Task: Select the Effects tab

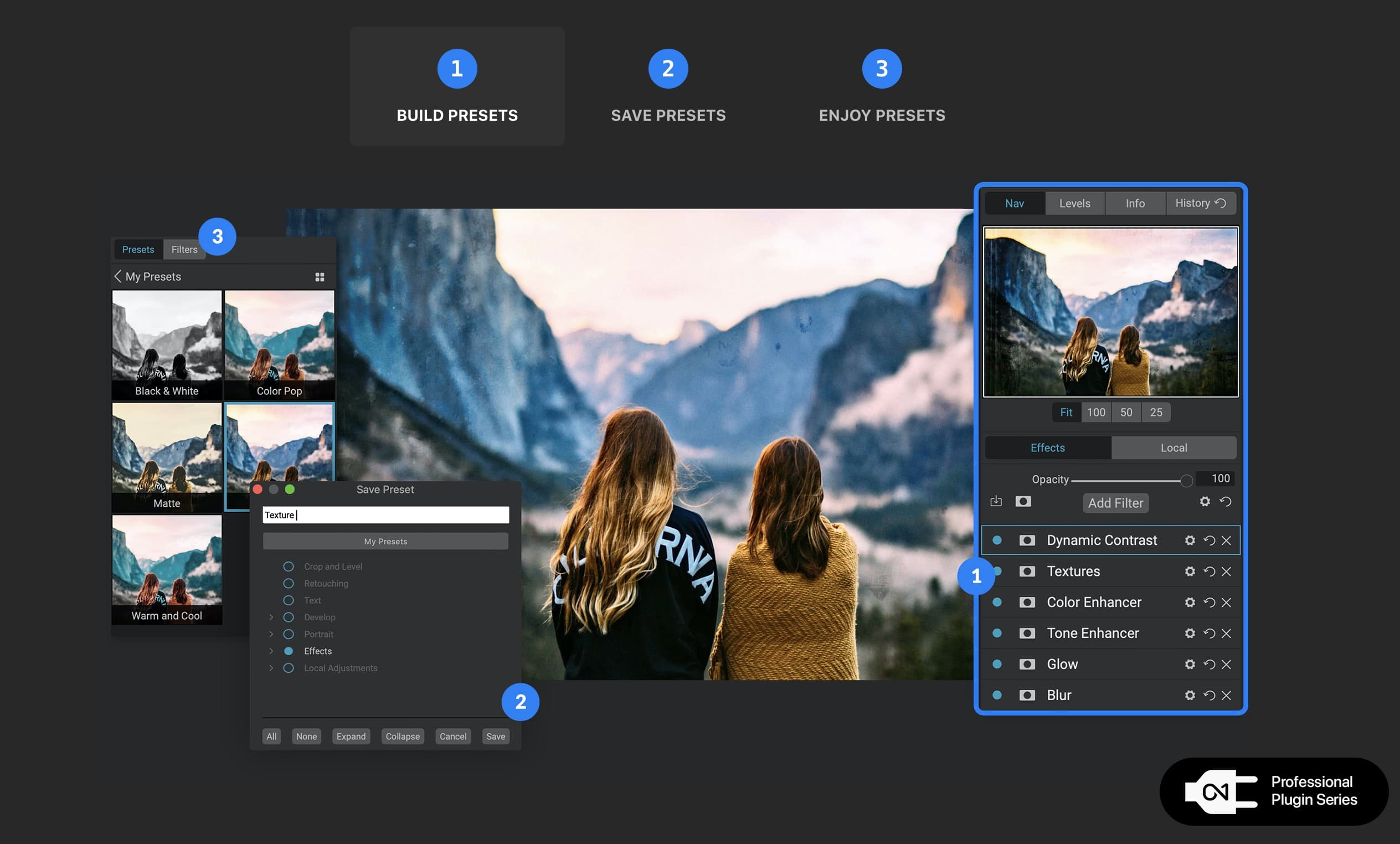Action: (x=1047, y=447)
